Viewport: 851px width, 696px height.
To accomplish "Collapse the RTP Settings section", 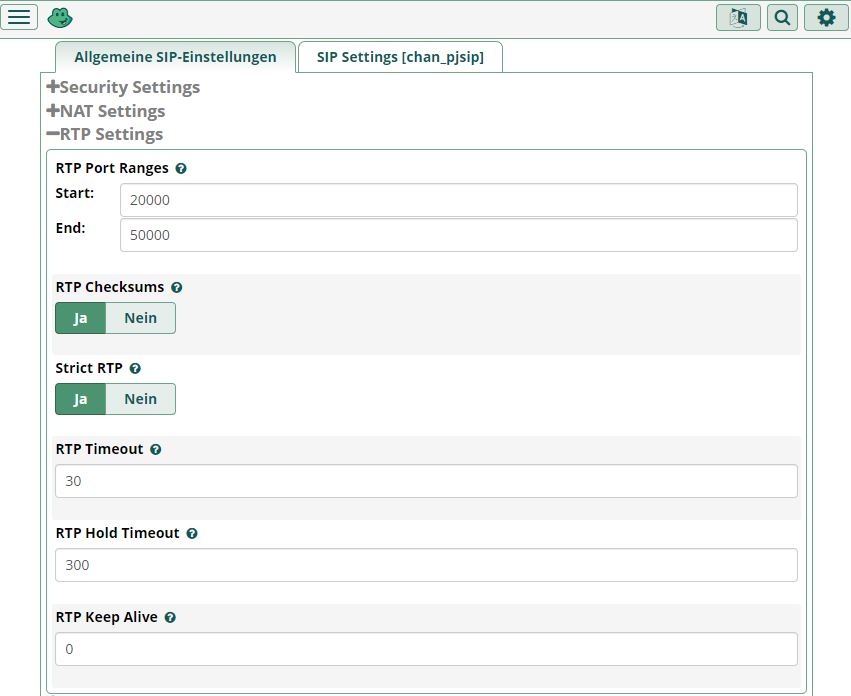I will (105, 134).
